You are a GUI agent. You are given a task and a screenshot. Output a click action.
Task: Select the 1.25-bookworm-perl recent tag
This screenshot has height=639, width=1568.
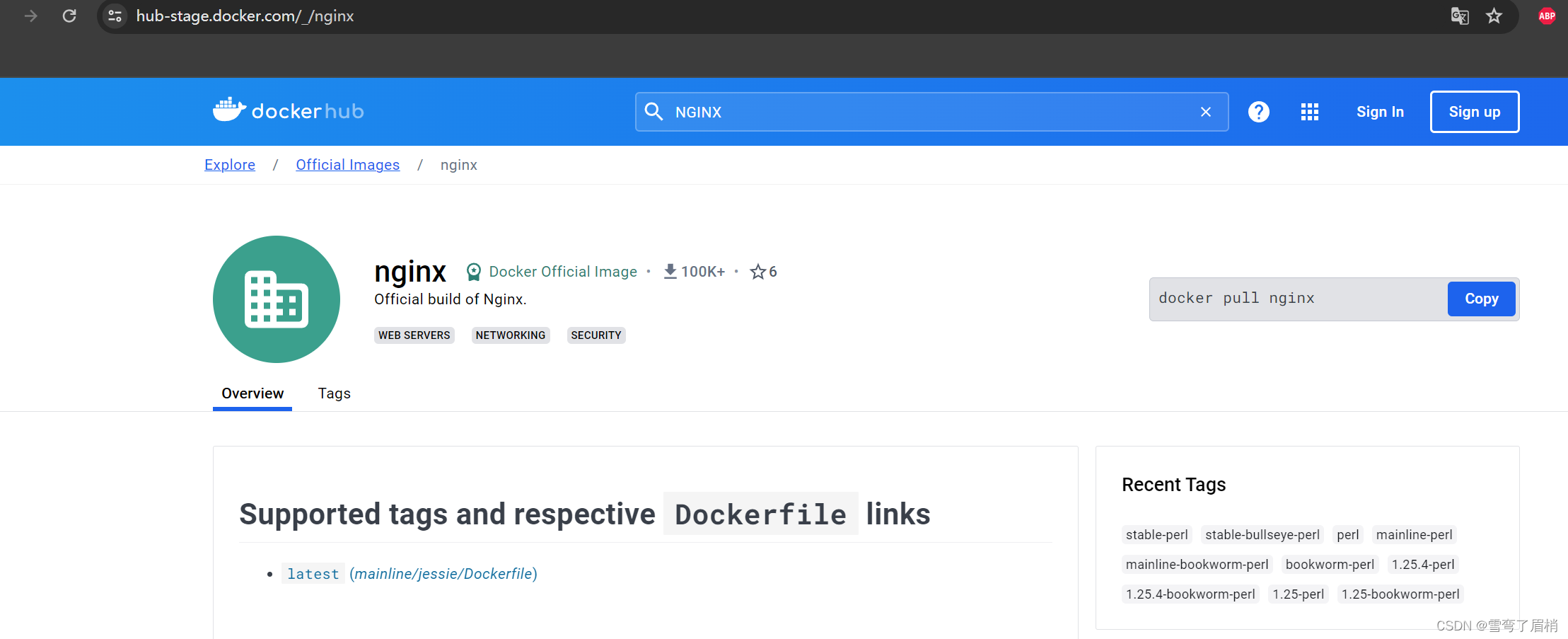pyautogui.click(x=1400, y=594)
